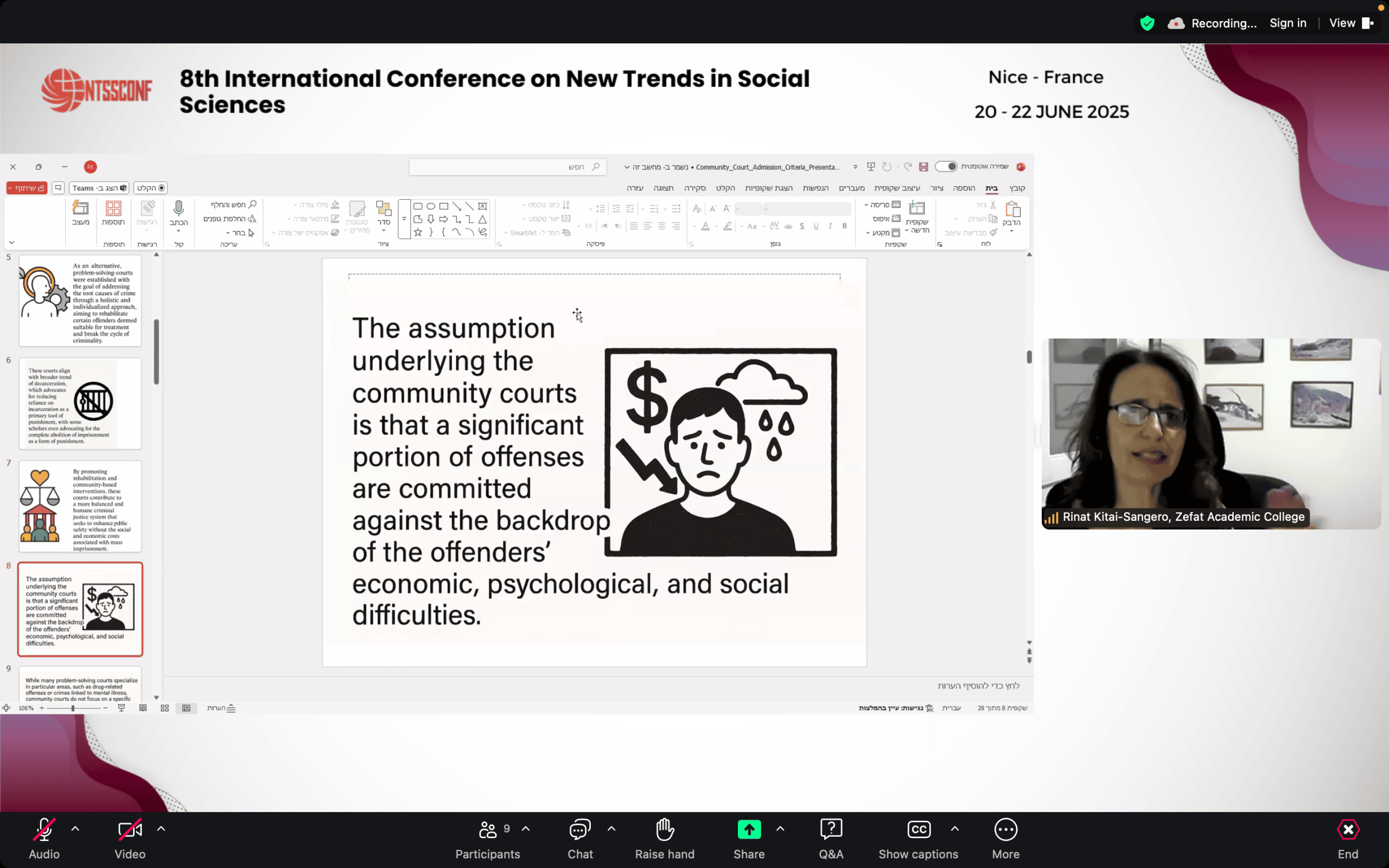Click the Dictate microphone in ribbon
Viewport: 1389px width, 868px height.
click(179, 208)
